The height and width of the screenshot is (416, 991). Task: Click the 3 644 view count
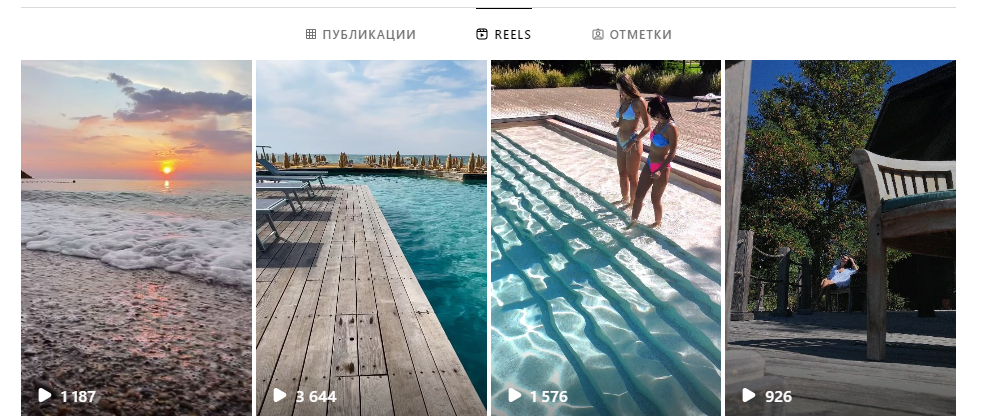pos(316,396)
